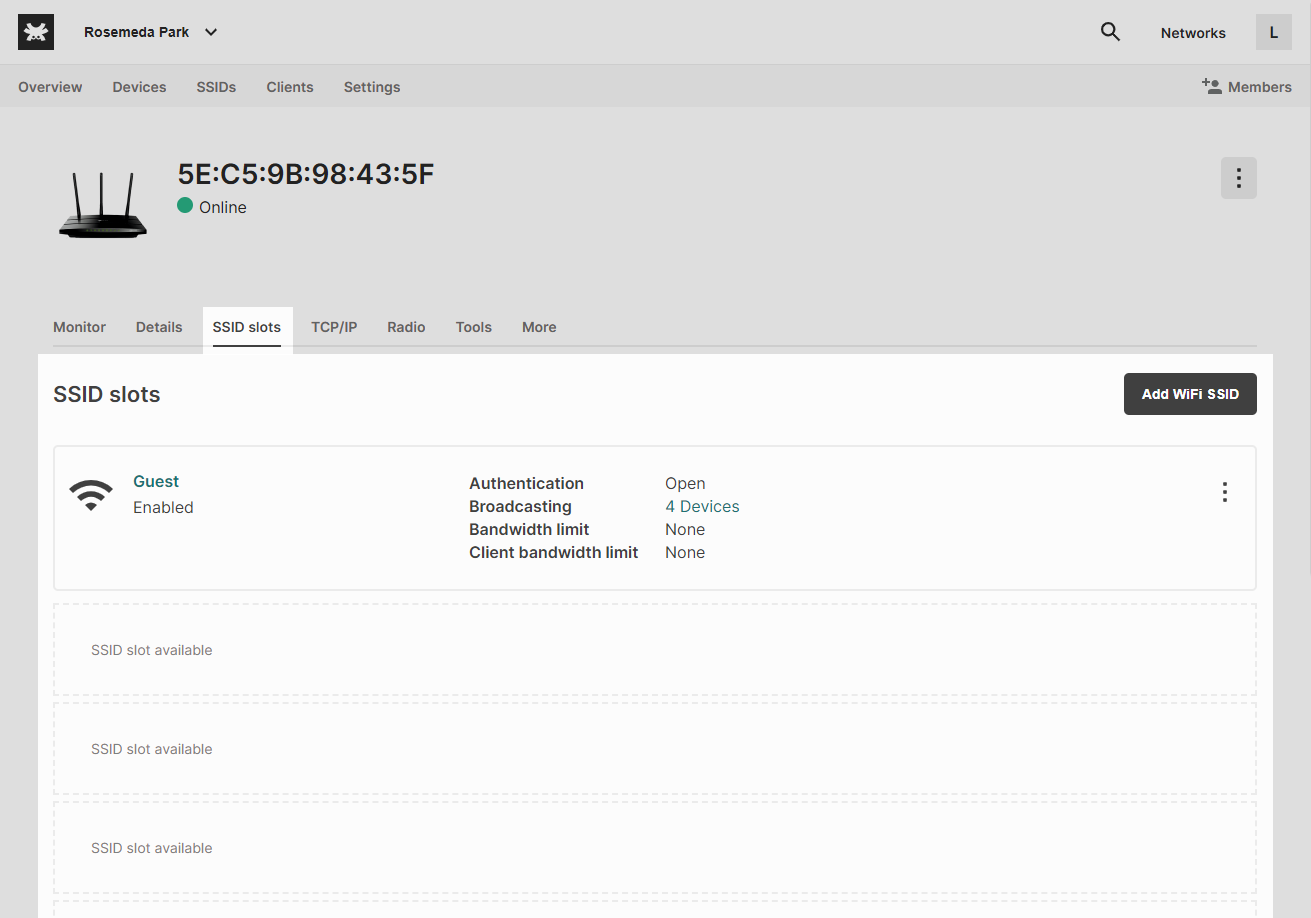This screenshot has width=1311, height=918.
Task: Click the Guest WiFi signal icon
Action: point(91,495)
